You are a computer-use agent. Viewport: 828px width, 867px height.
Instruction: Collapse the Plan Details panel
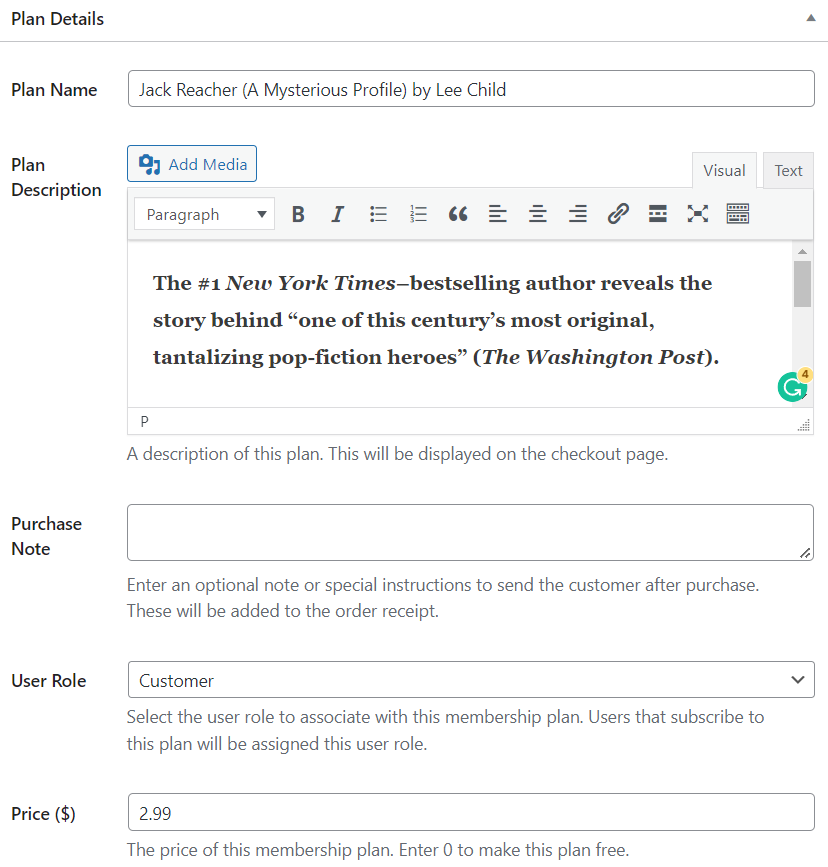(811, 18)
